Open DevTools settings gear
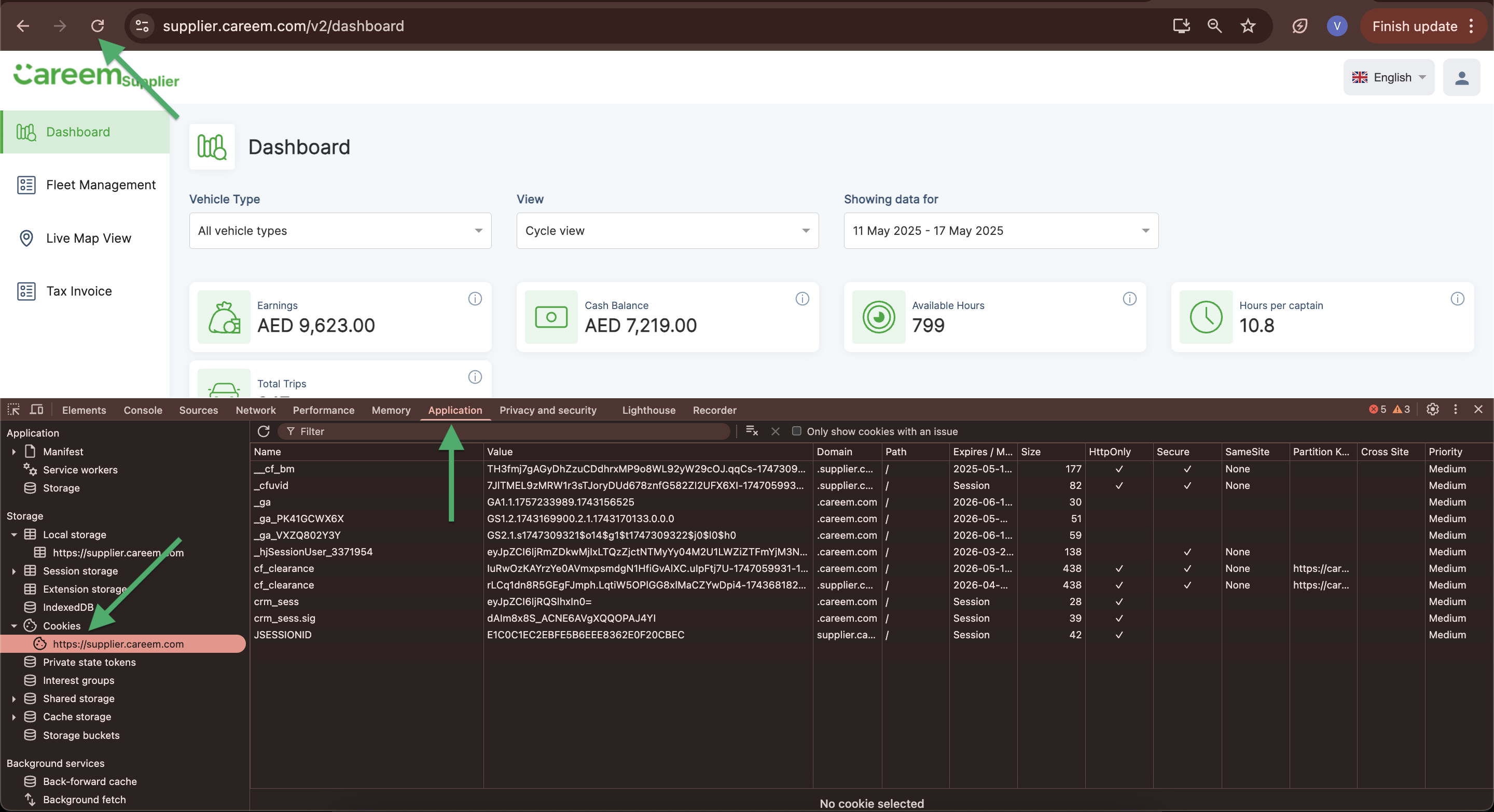This screenshot has height=812, width=1494. click(x=1432, y=409)
